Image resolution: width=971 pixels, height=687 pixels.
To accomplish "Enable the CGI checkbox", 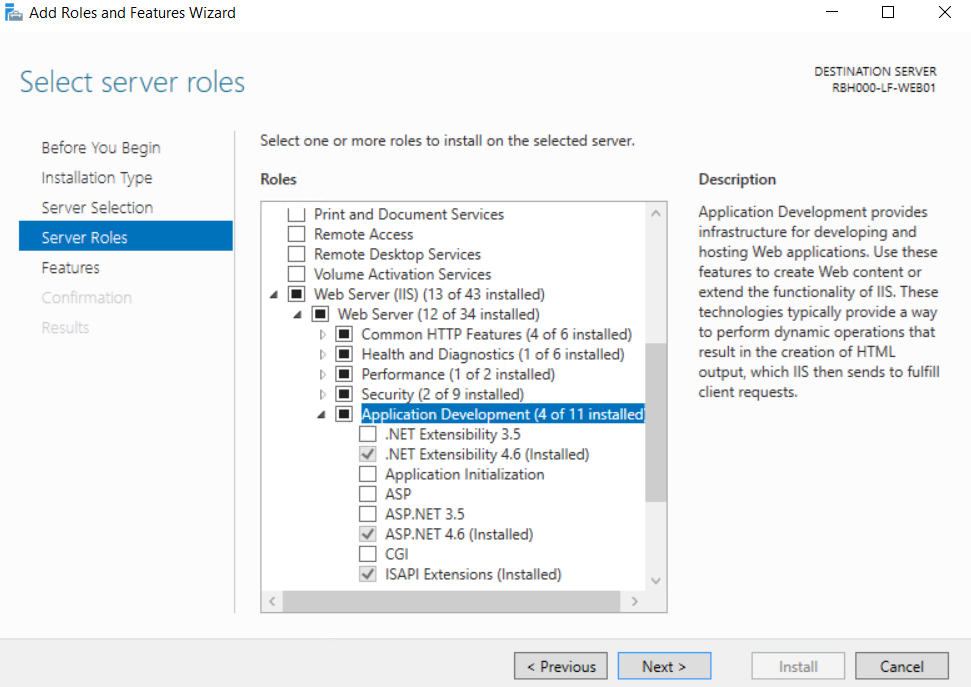I will point(368,554).
